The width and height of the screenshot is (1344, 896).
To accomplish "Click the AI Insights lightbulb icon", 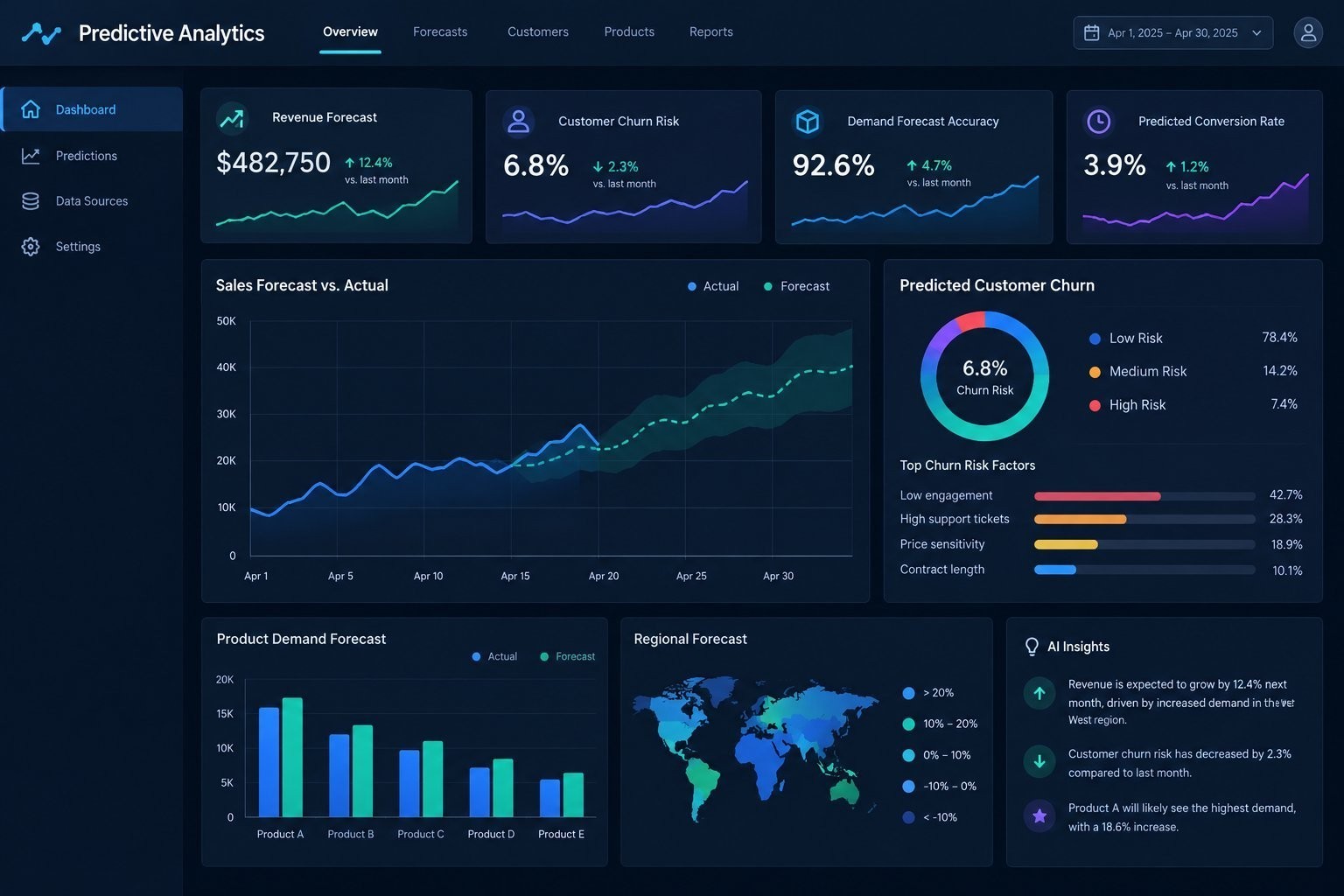I will click(x=1032, y=647).
